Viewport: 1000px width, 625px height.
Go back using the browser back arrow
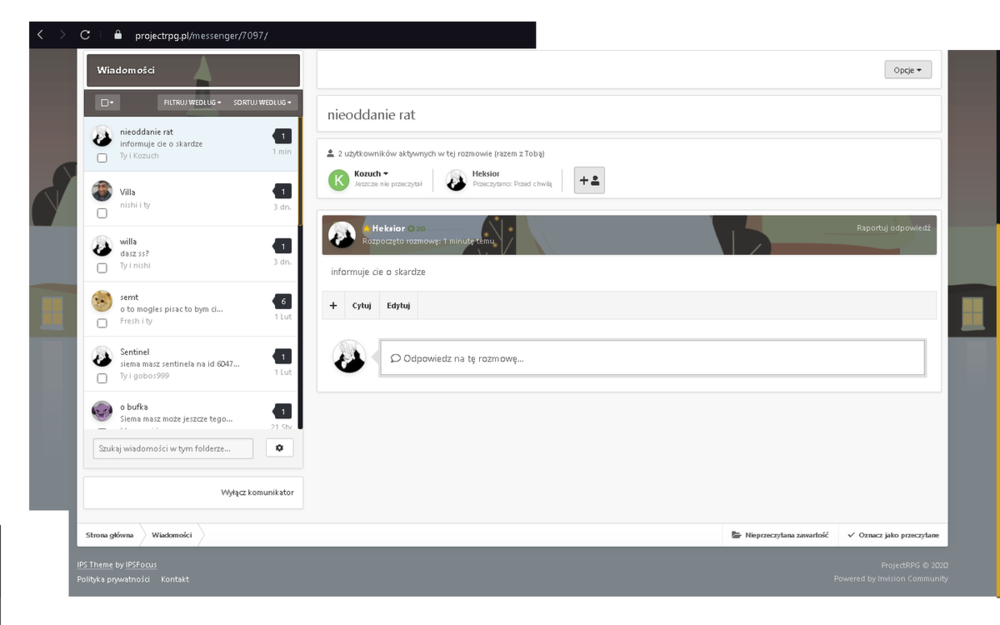(x=40, y=34)
